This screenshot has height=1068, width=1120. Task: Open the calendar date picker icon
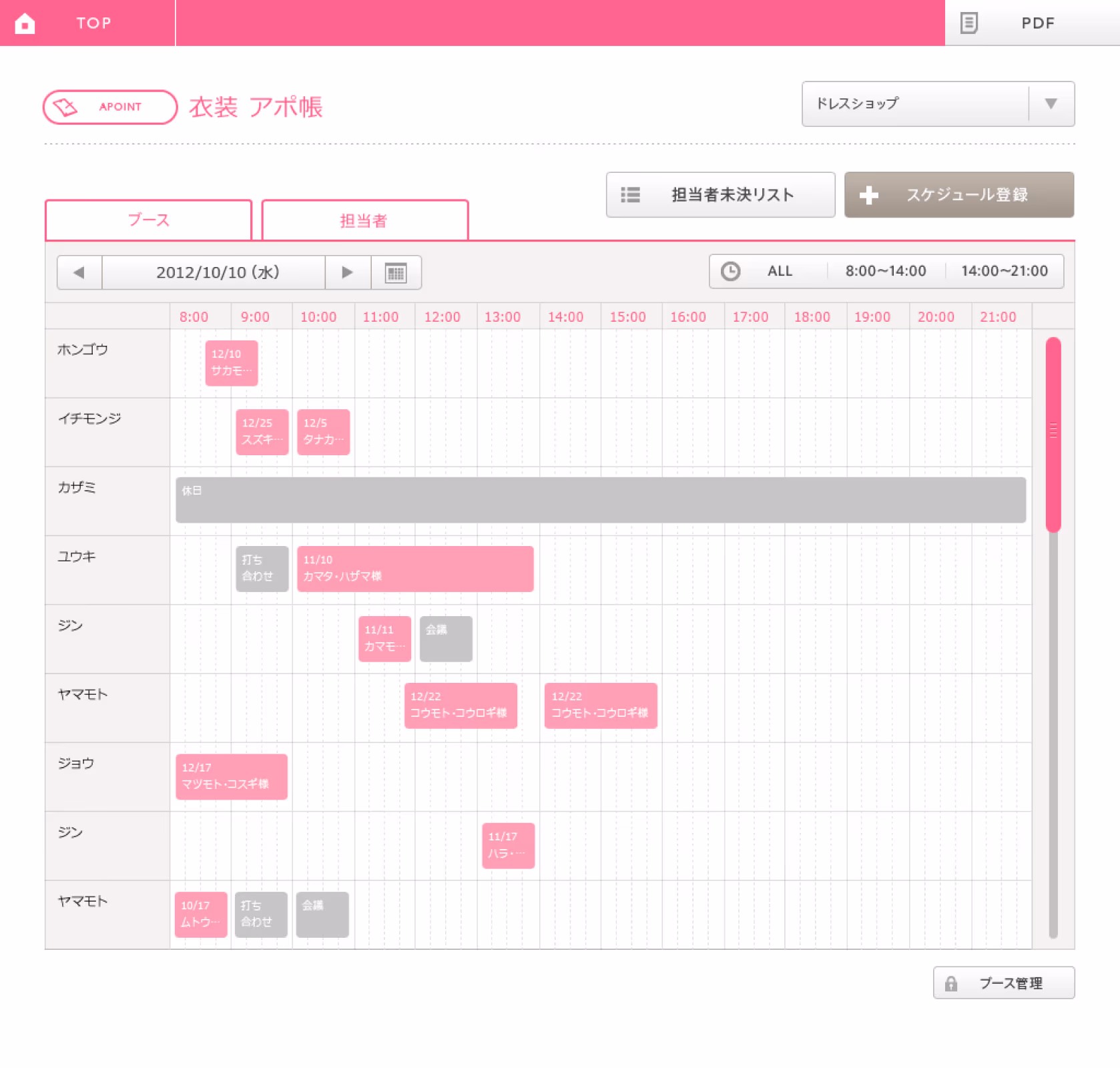point(396,272)
